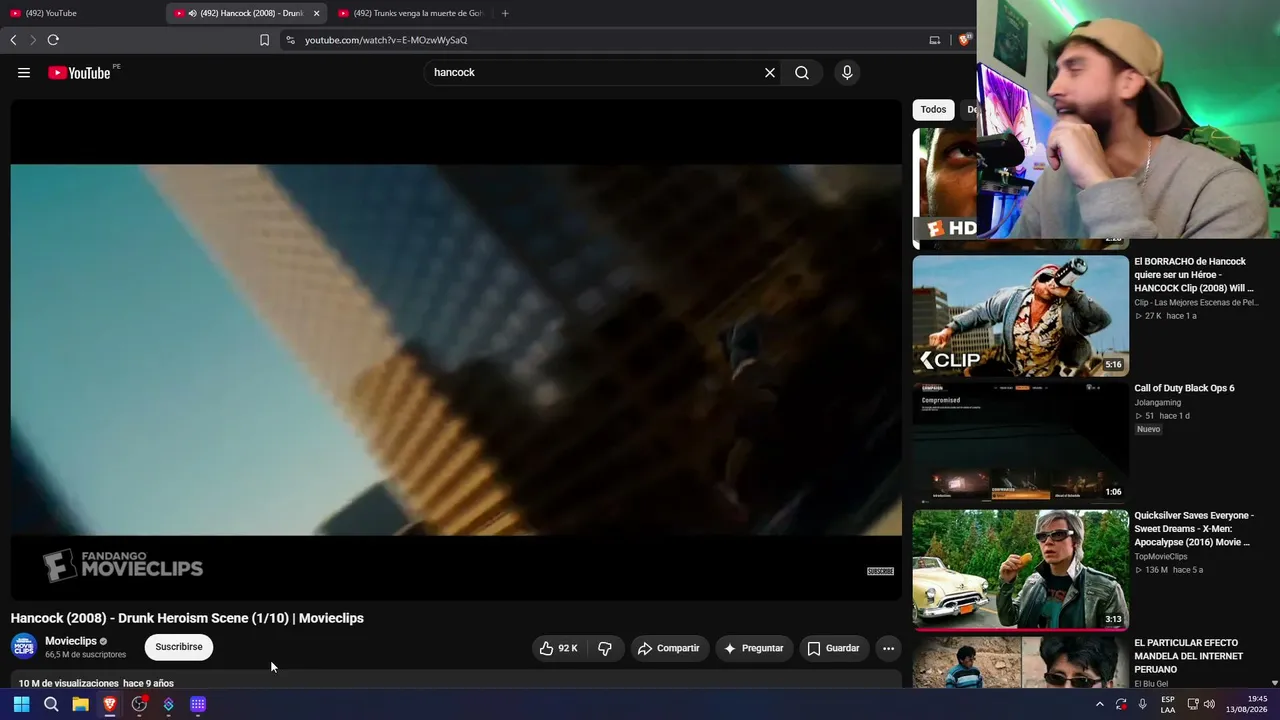Open the 'El BORRACHO de Hancock' video thumbnail
The height and width of the screenshot is (720, 1280).
1021,316
